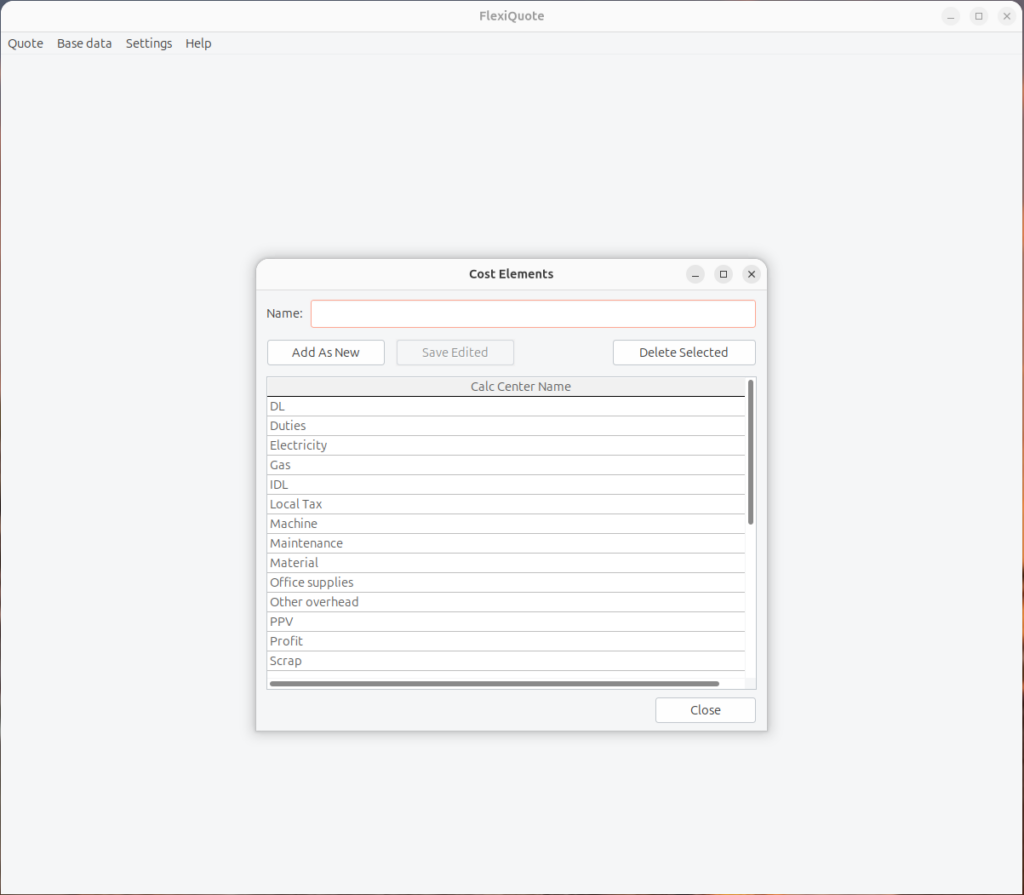
Task: Minimize the Cost Elements dialog window
Action: pyautogui.click(x=695, y=274)
